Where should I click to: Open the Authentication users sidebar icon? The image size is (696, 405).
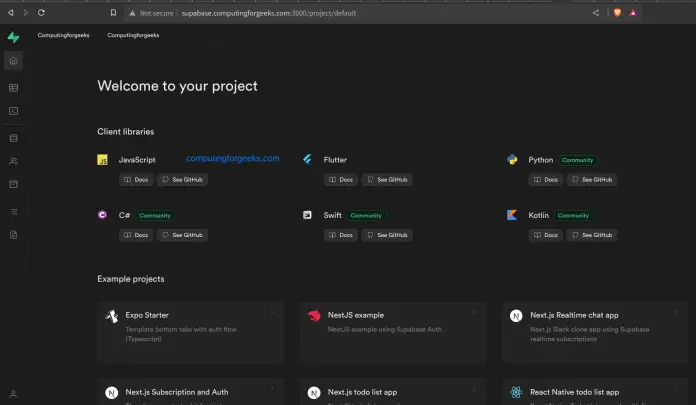coord(13,161)
